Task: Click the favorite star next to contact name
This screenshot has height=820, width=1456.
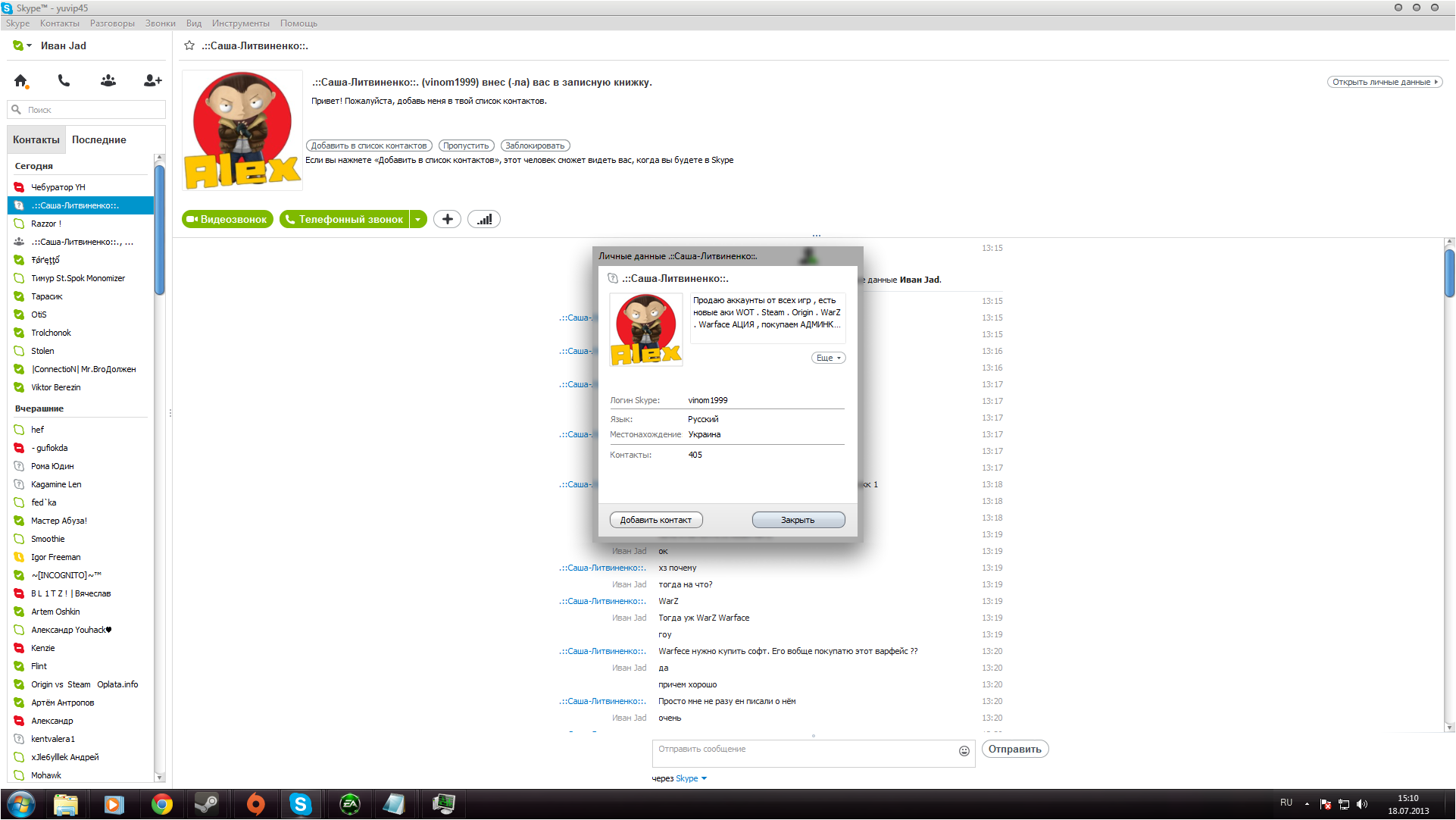Action: point(189,45)
